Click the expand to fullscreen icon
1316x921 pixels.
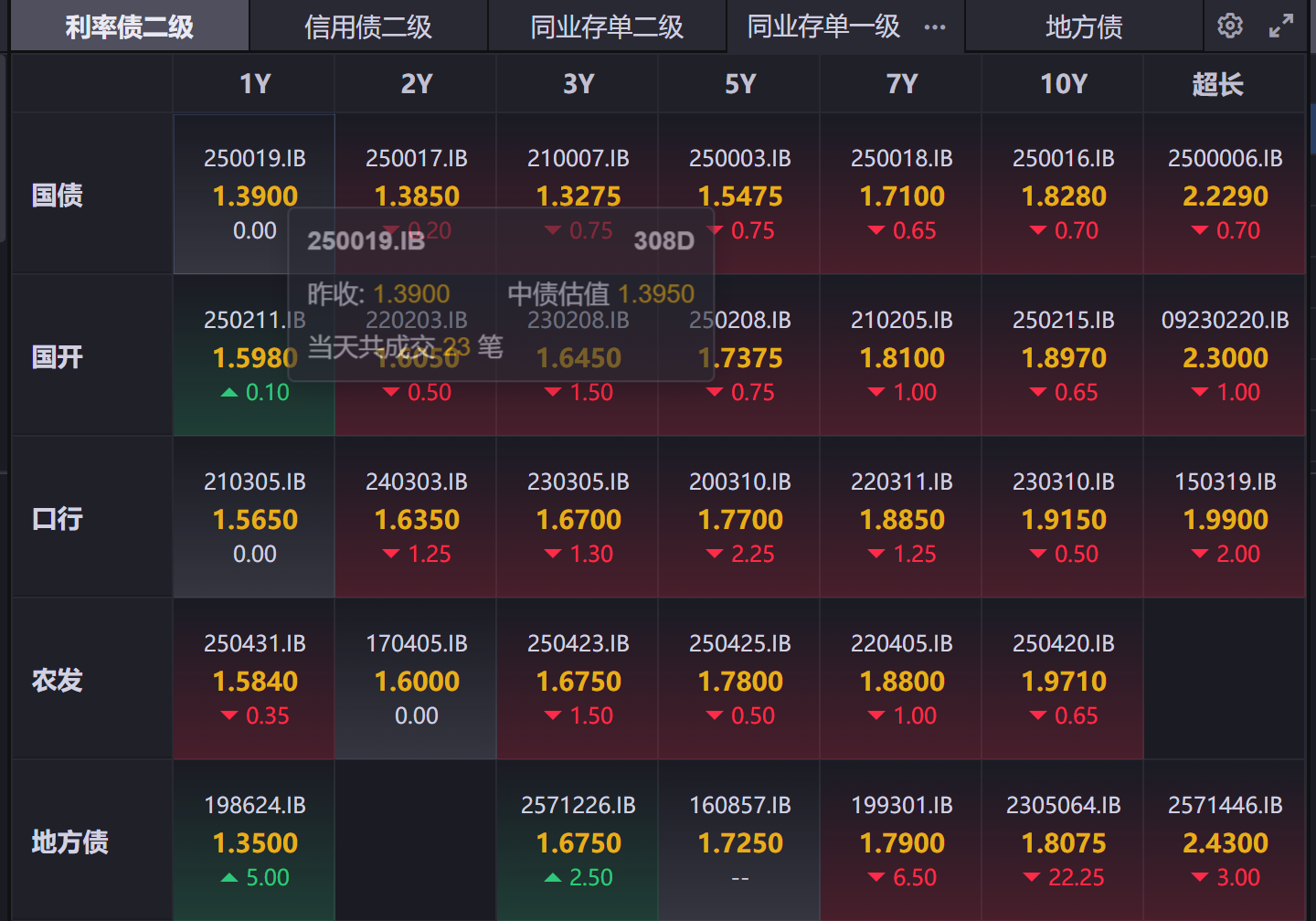point(1281,26)
